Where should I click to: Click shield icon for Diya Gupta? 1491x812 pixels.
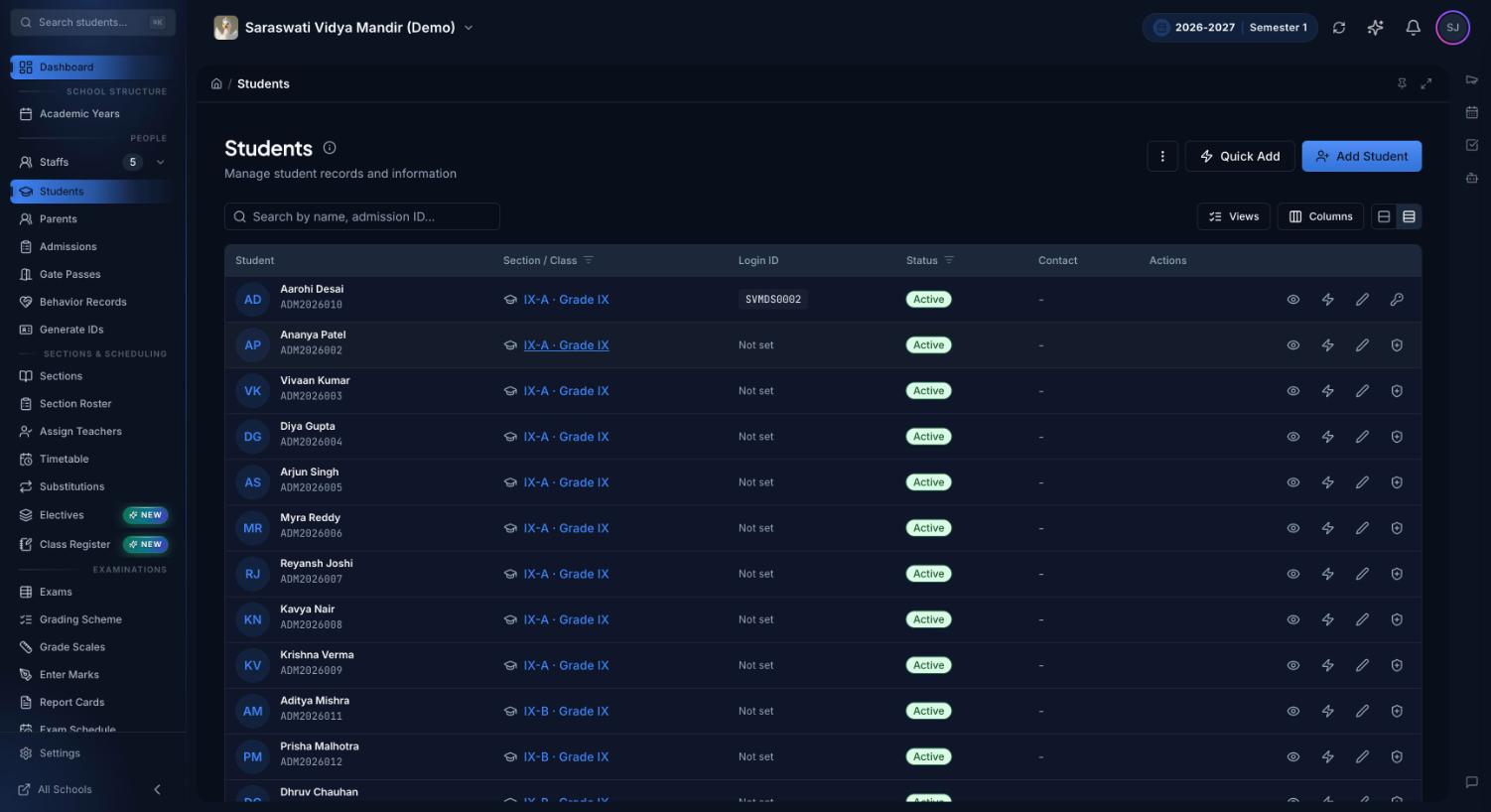[x=1397, y=437]
